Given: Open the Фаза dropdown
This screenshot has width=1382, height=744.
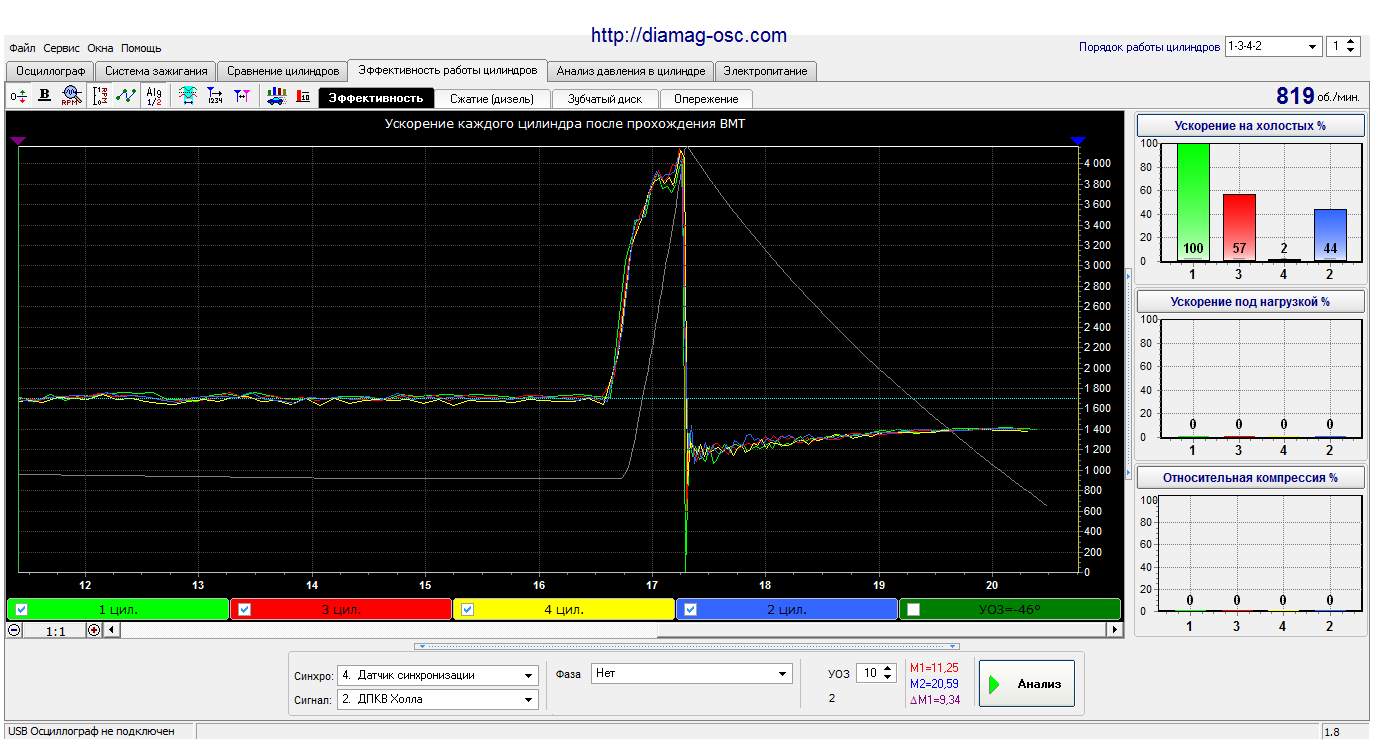Looking at the screenshot, I should click(692, 673).
